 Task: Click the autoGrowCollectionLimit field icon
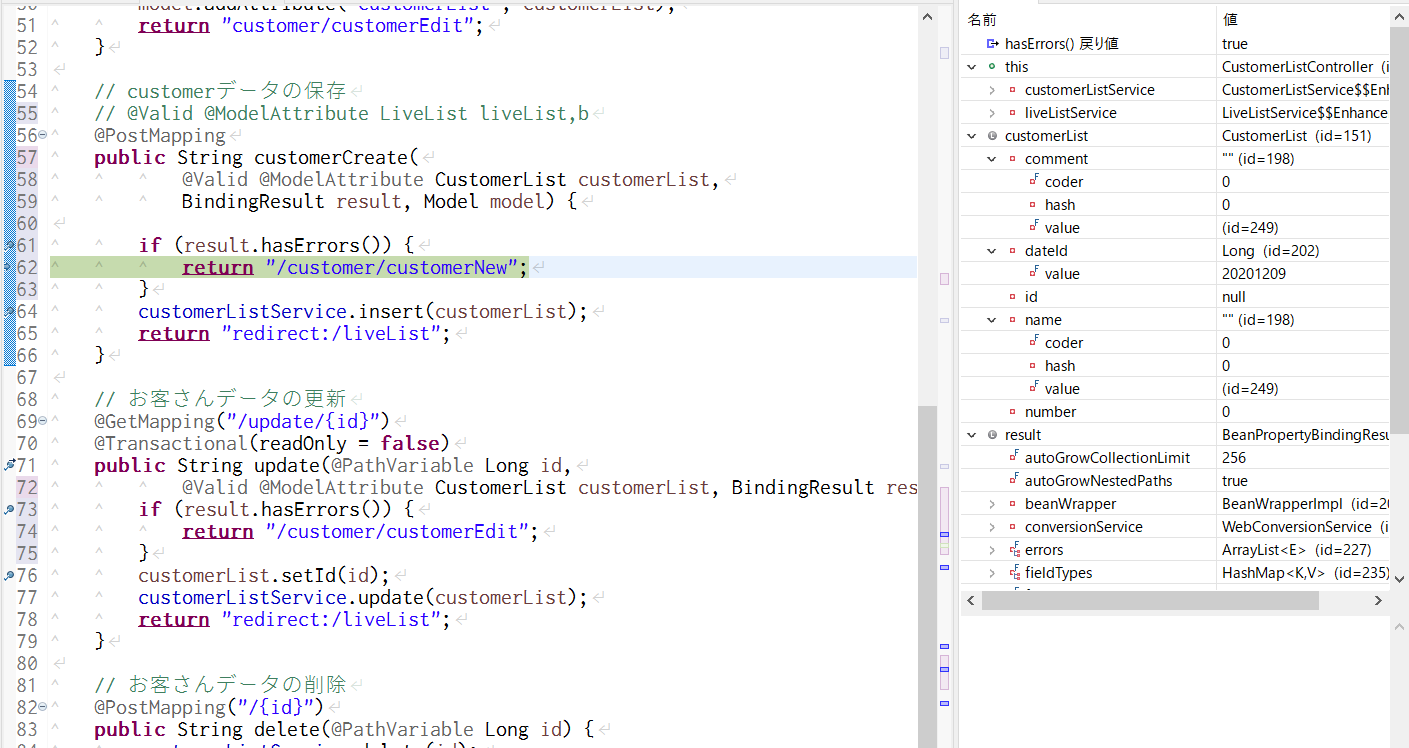click(x=1014, y=457)
